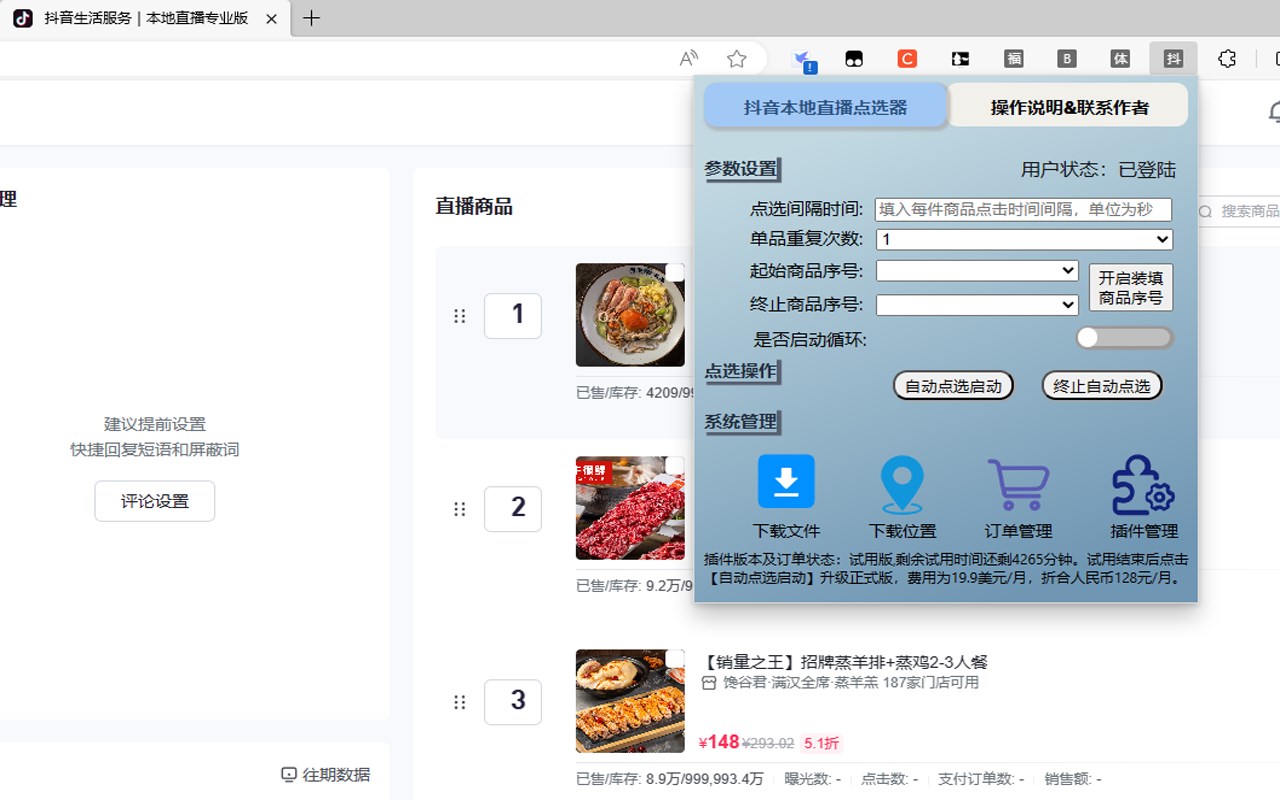The image size is (1280, 800).
Task: Click the 抖 extension icon in browser toolbar
Action: (x=1173, y=58)
